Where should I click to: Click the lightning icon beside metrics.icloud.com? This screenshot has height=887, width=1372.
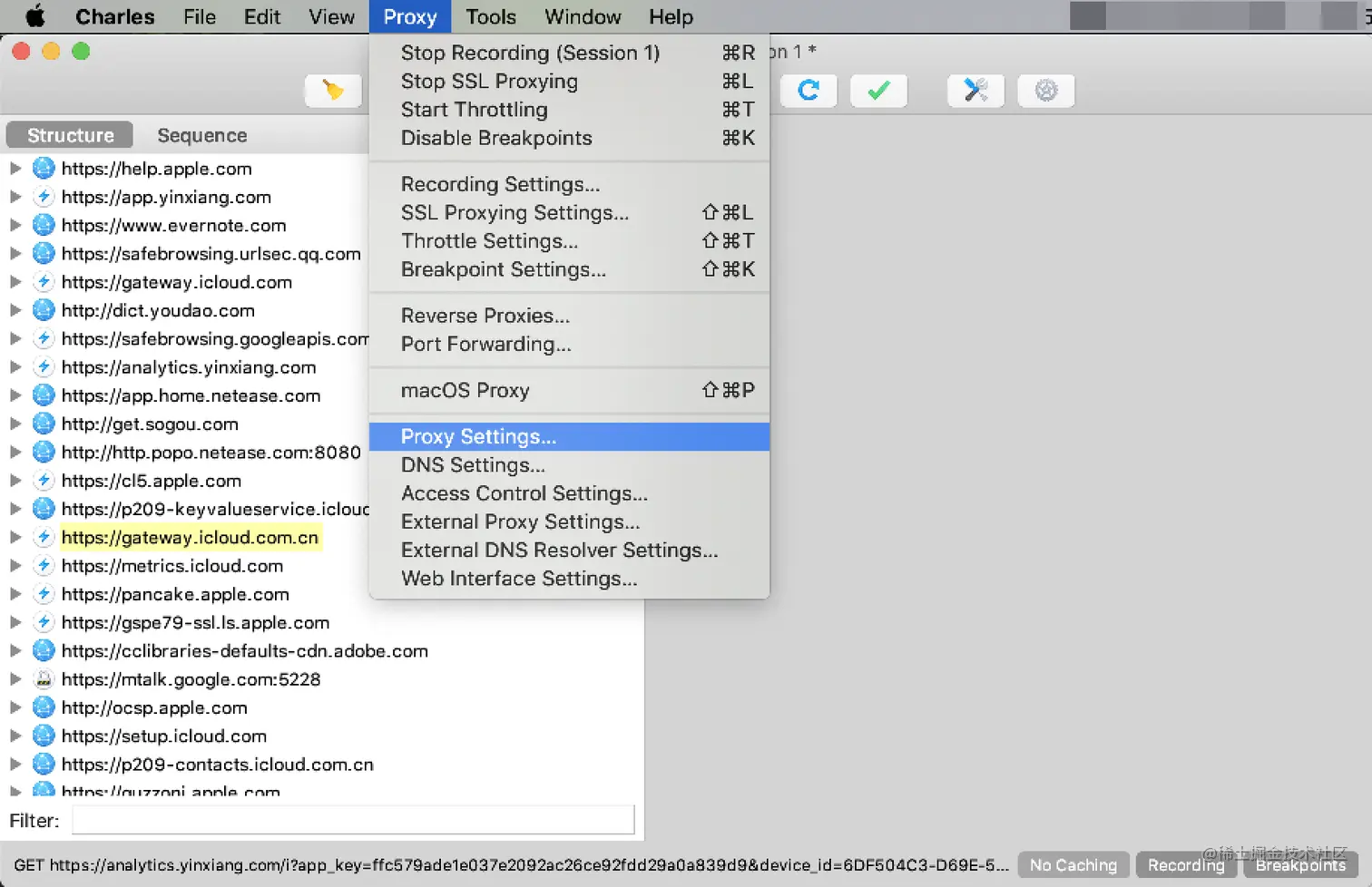click(44, 566)
